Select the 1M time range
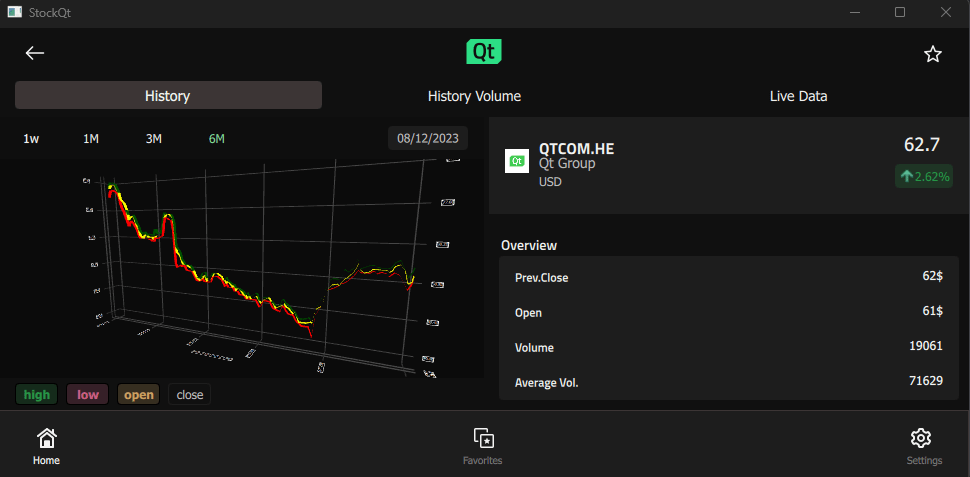 pyautogui.click(x=91, y=139)
